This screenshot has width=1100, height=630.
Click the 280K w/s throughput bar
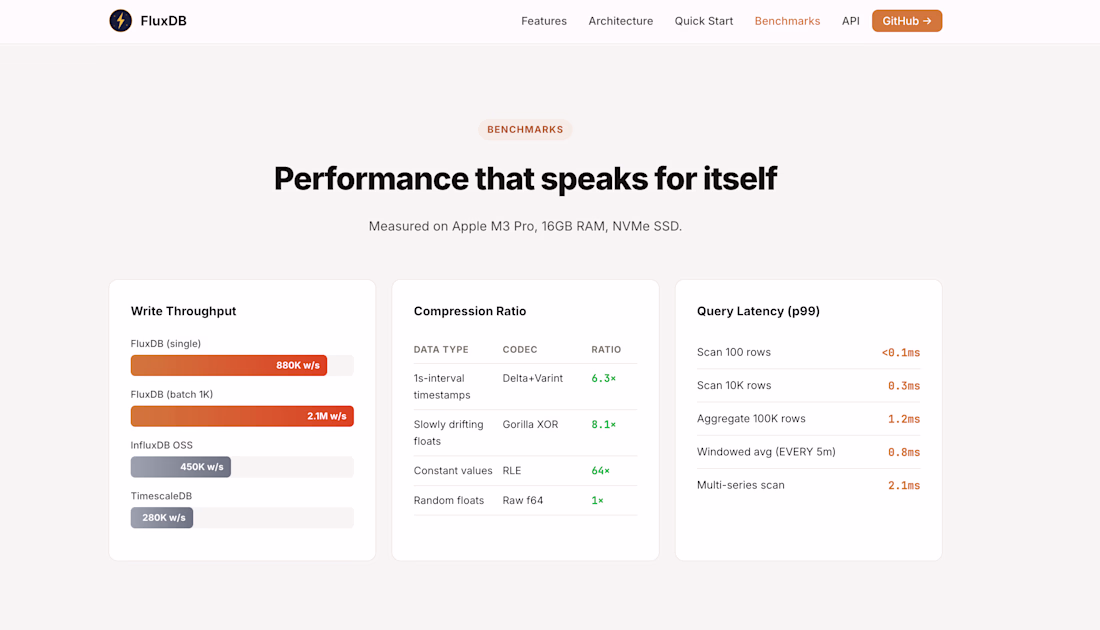pos(161,518)
